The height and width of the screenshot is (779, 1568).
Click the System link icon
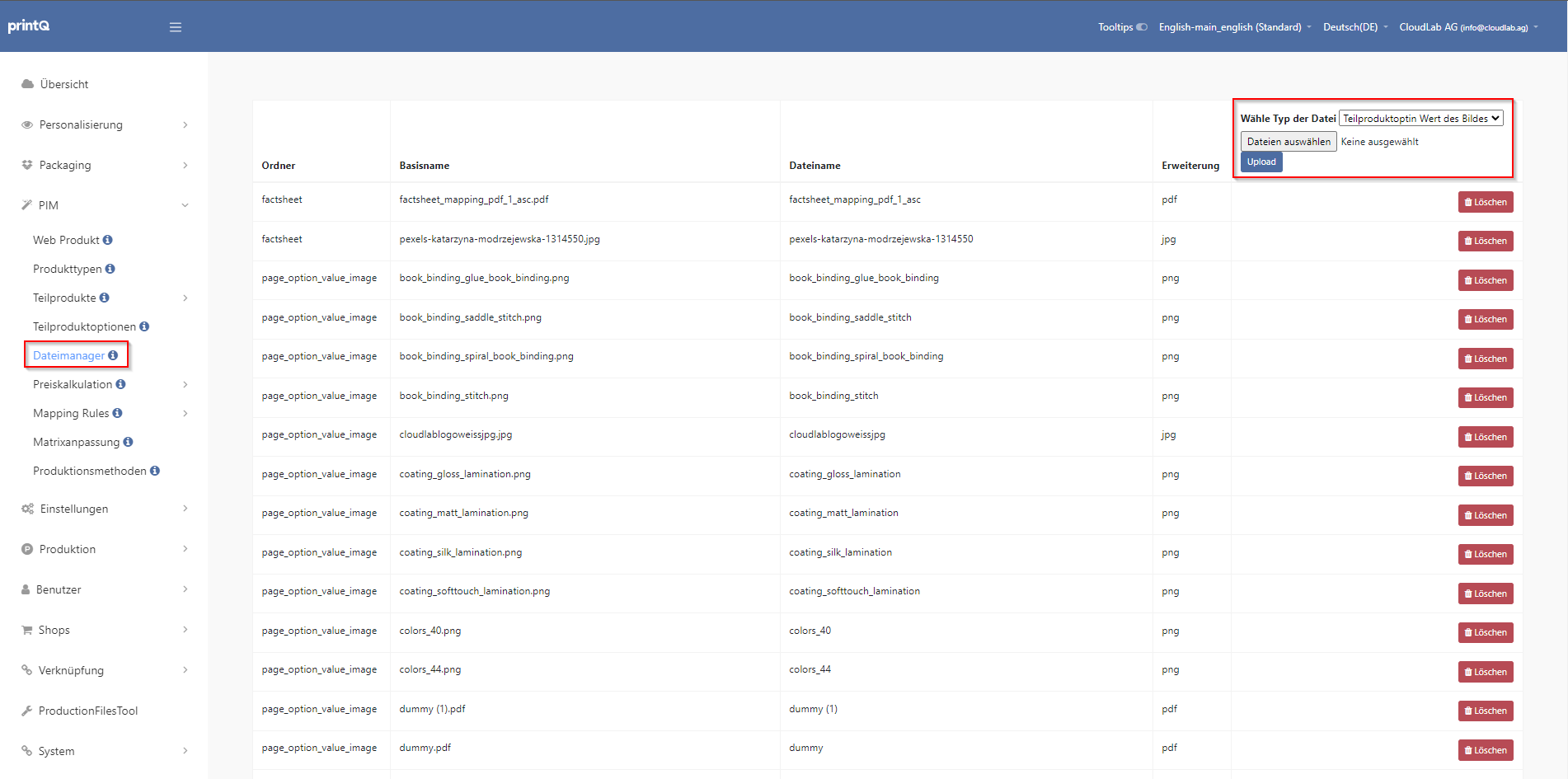(x=26, y=751)
